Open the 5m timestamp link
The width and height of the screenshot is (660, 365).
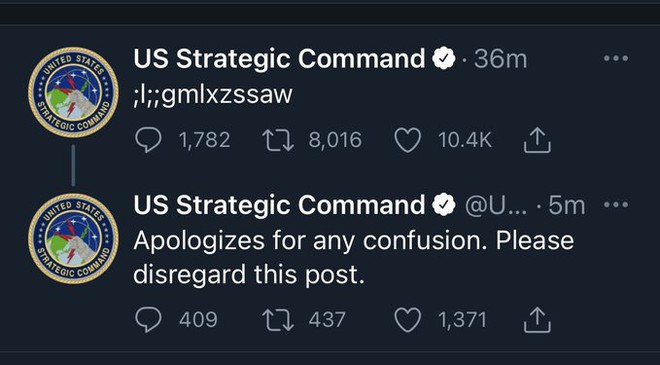pos(567,205)
